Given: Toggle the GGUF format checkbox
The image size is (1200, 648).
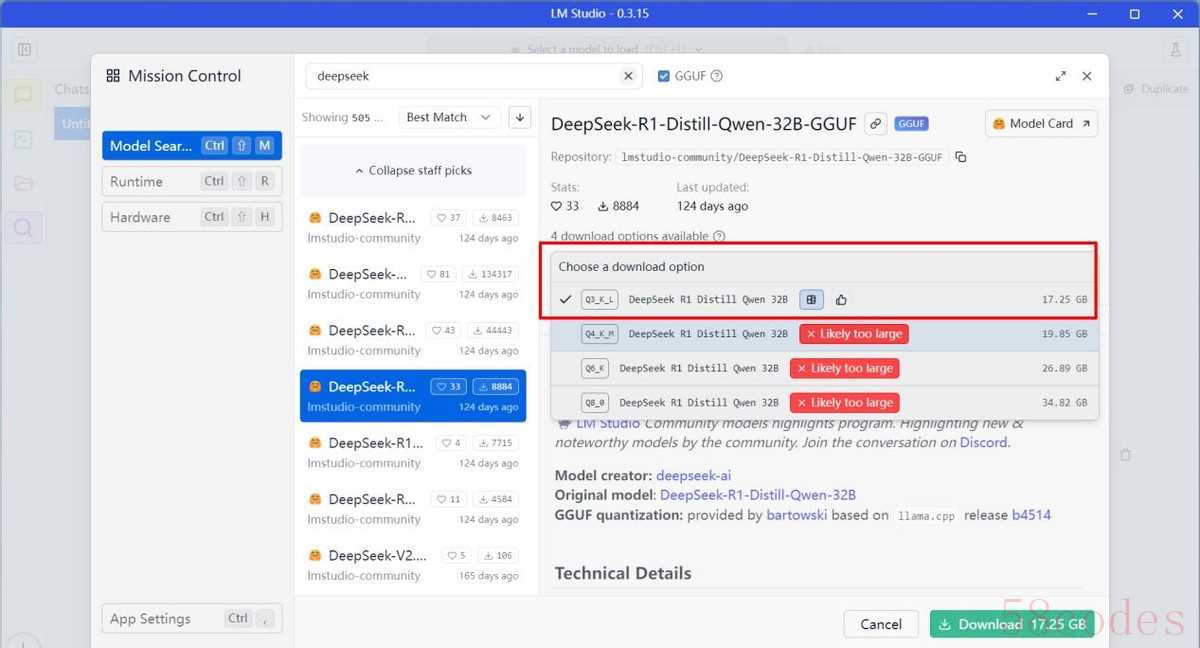Looking at the screenshot, I should coord(664,76).
